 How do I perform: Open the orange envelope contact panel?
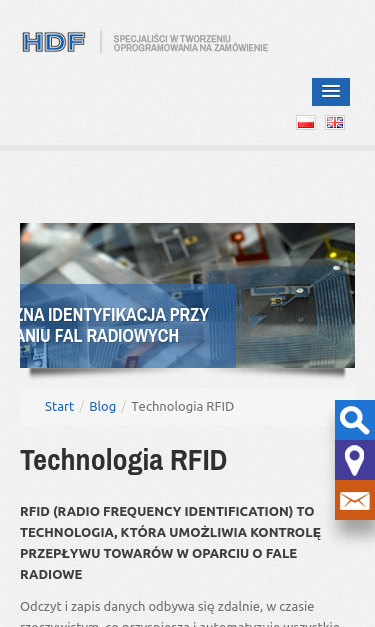(355, 500)
